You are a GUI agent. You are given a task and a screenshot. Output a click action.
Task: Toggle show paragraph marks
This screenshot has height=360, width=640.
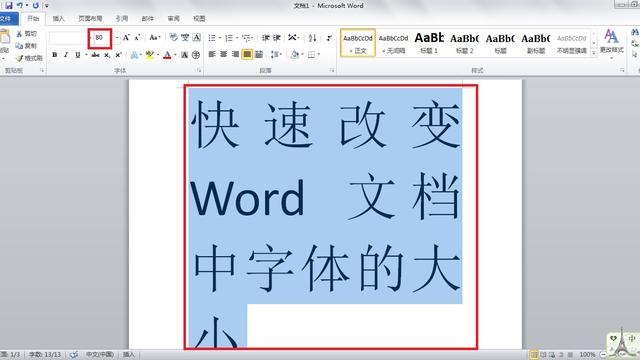tap(329, 38)
